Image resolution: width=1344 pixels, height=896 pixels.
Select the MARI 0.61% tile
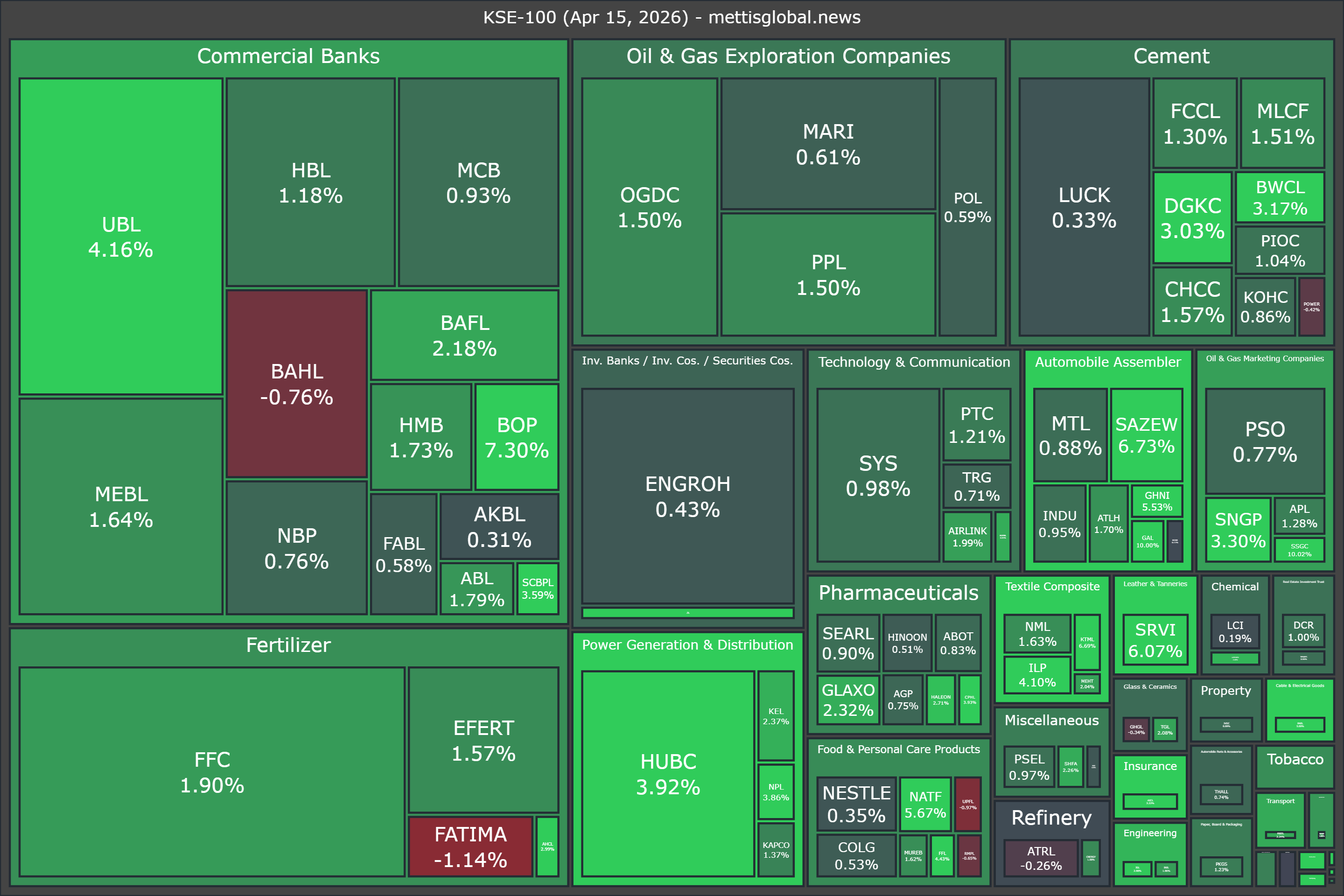828,144
